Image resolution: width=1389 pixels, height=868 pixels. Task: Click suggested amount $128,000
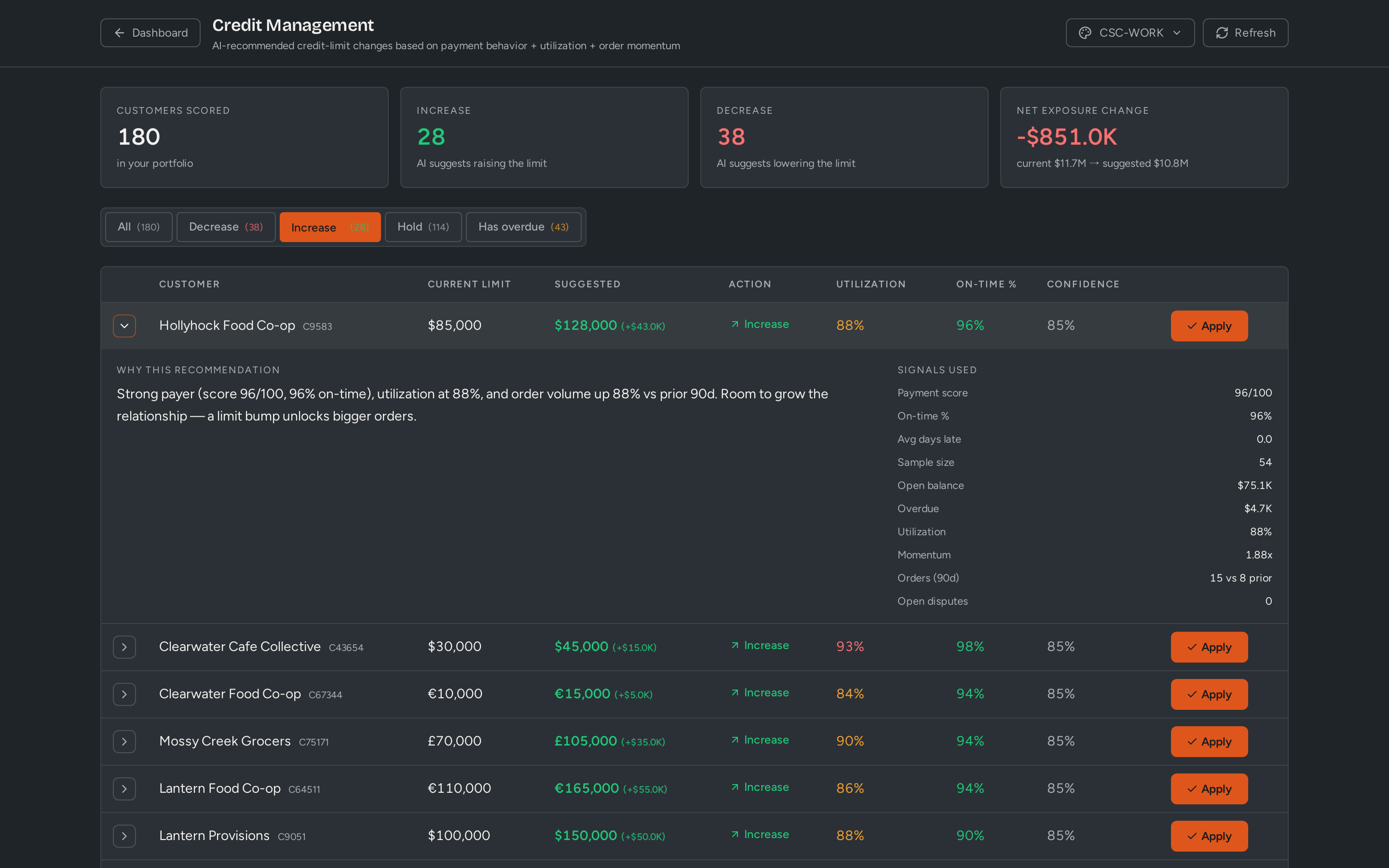pyautogui.click(x=586, y=325)
